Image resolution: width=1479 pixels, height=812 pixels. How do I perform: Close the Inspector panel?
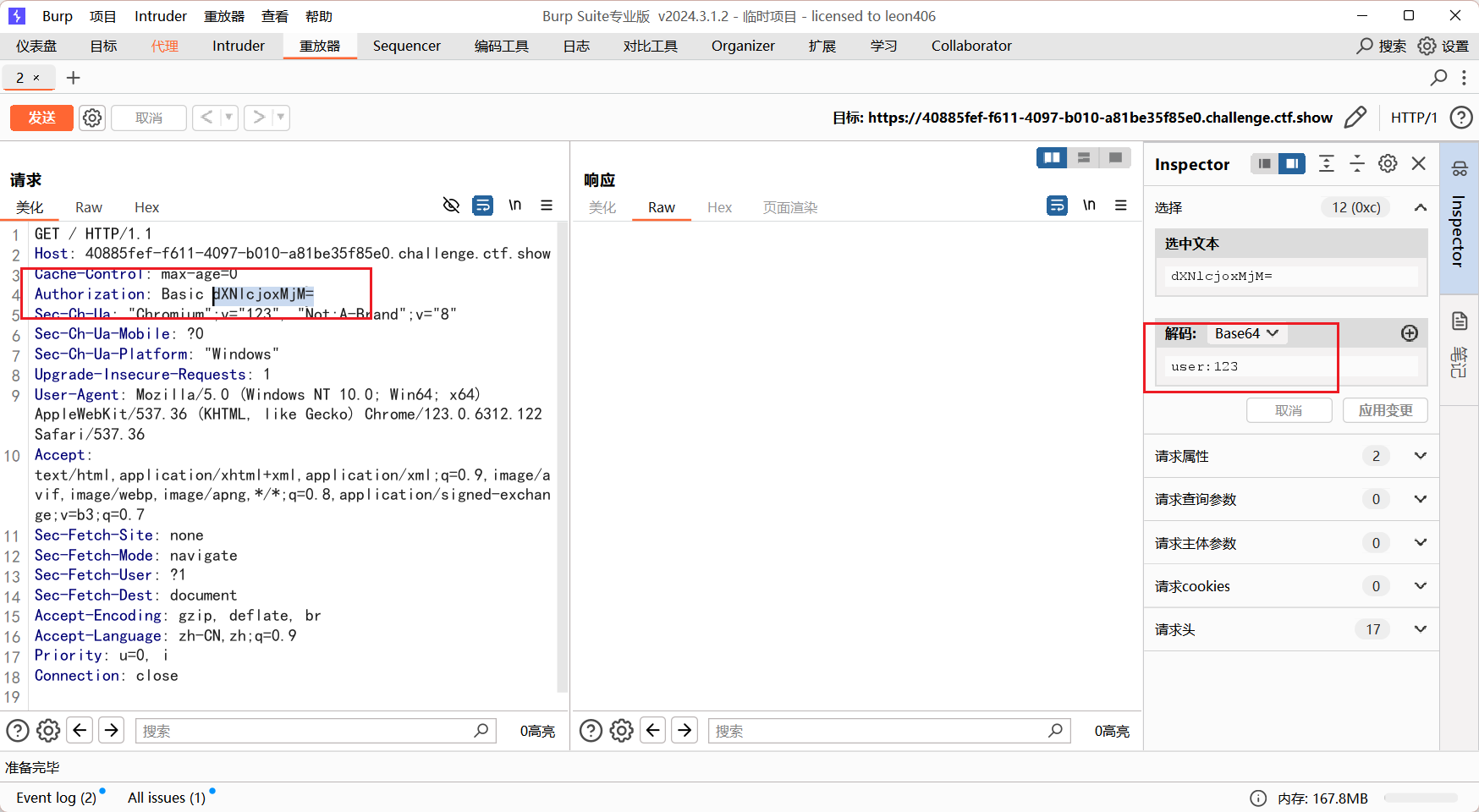click(1419, 163)
